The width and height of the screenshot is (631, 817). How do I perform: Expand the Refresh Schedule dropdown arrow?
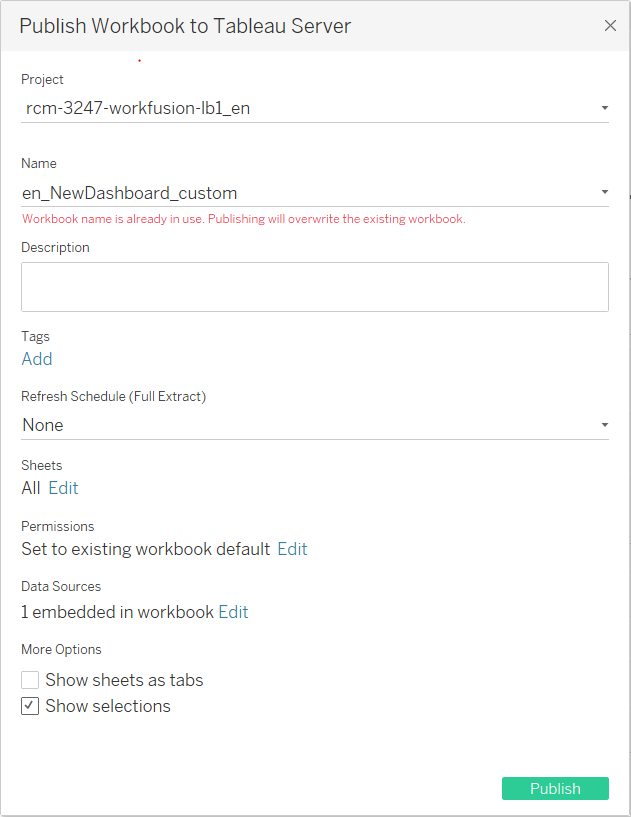604,425
